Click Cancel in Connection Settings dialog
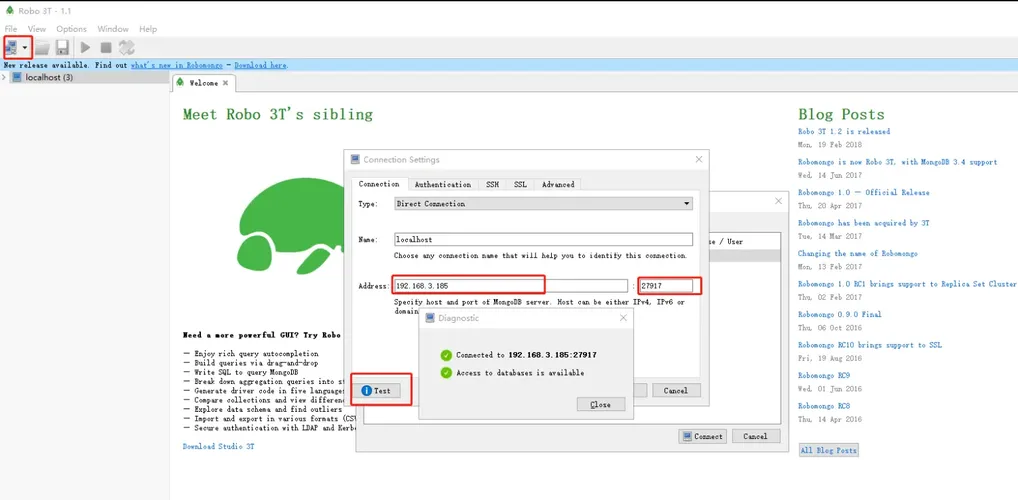 click(x=675, y=391)
